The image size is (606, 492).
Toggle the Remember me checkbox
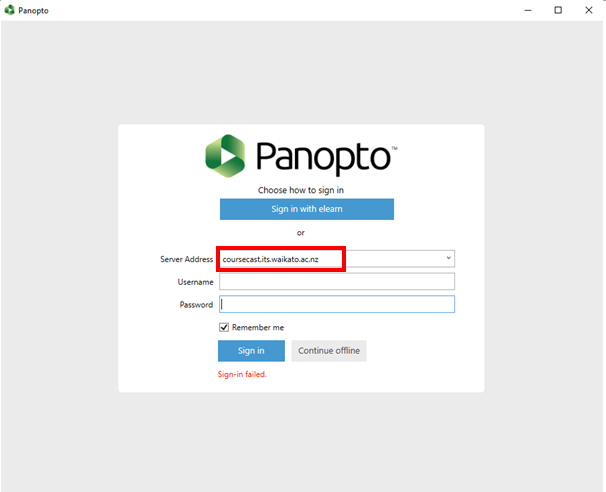click(x=224, y=327)
